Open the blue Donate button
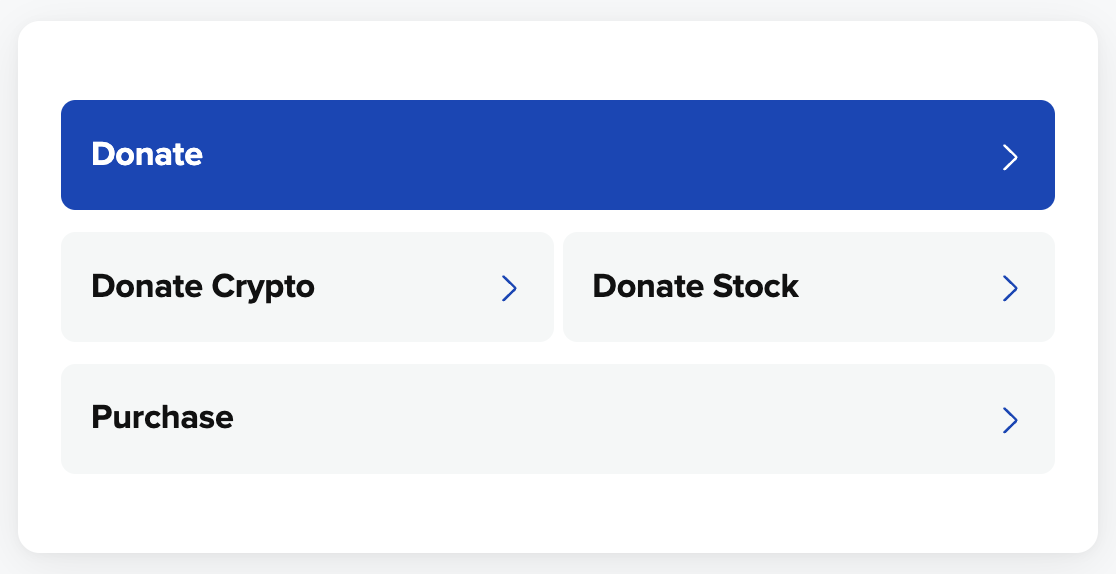Image resolution: width=1116 pixels, height=574 pixels. point(557,155)
